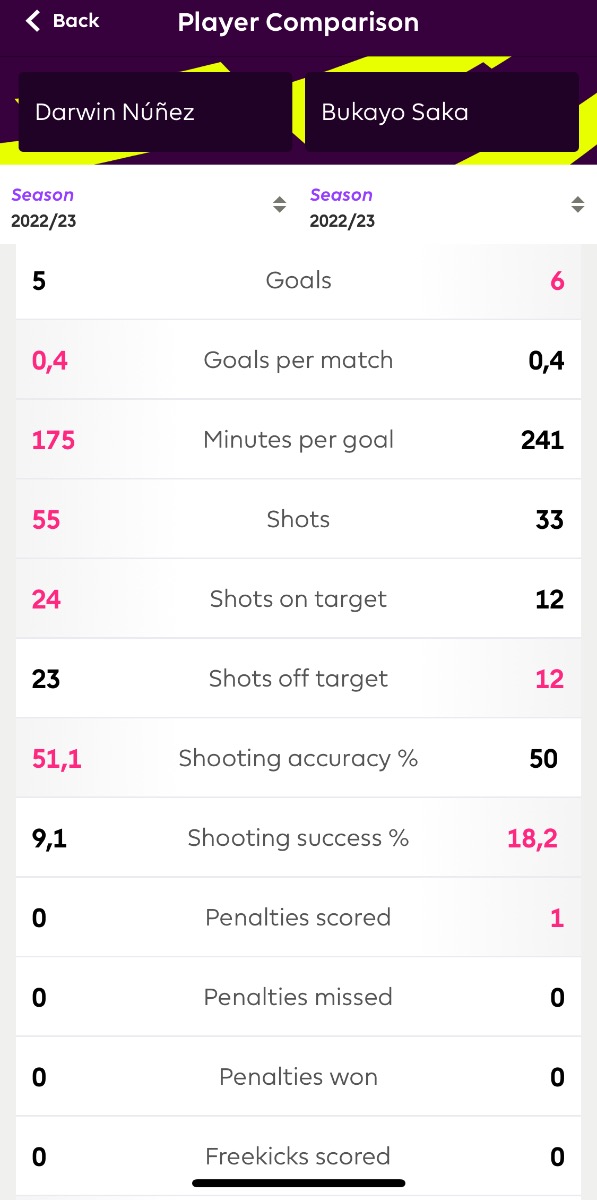Image resolution: width=597 pixels, height=1200 pixels.
Task: Select the Penalties missed row
Action: (298, 997)
